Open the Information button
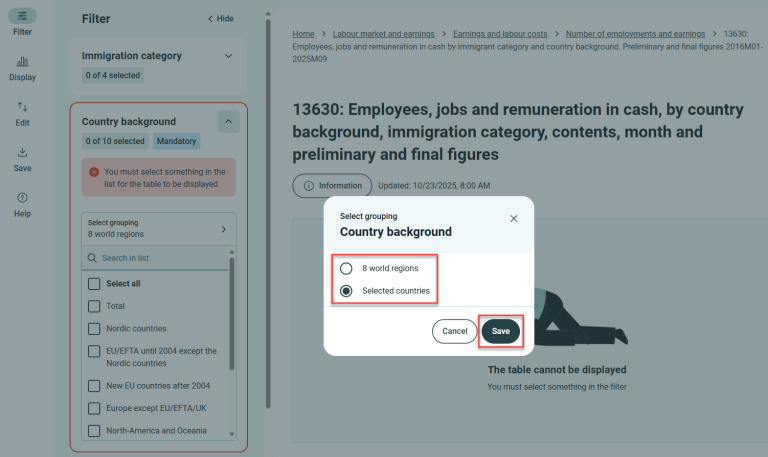 [x=332, y=186]
